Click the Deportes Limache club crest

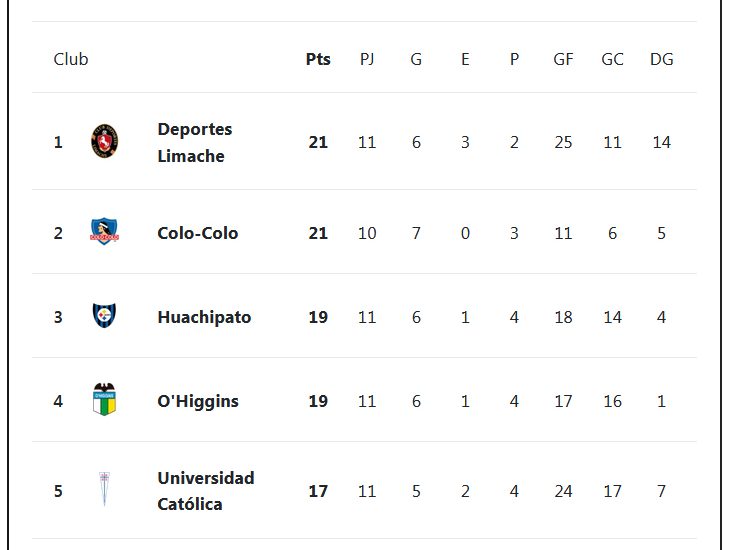pyautogui.click(x=104, y=142)
